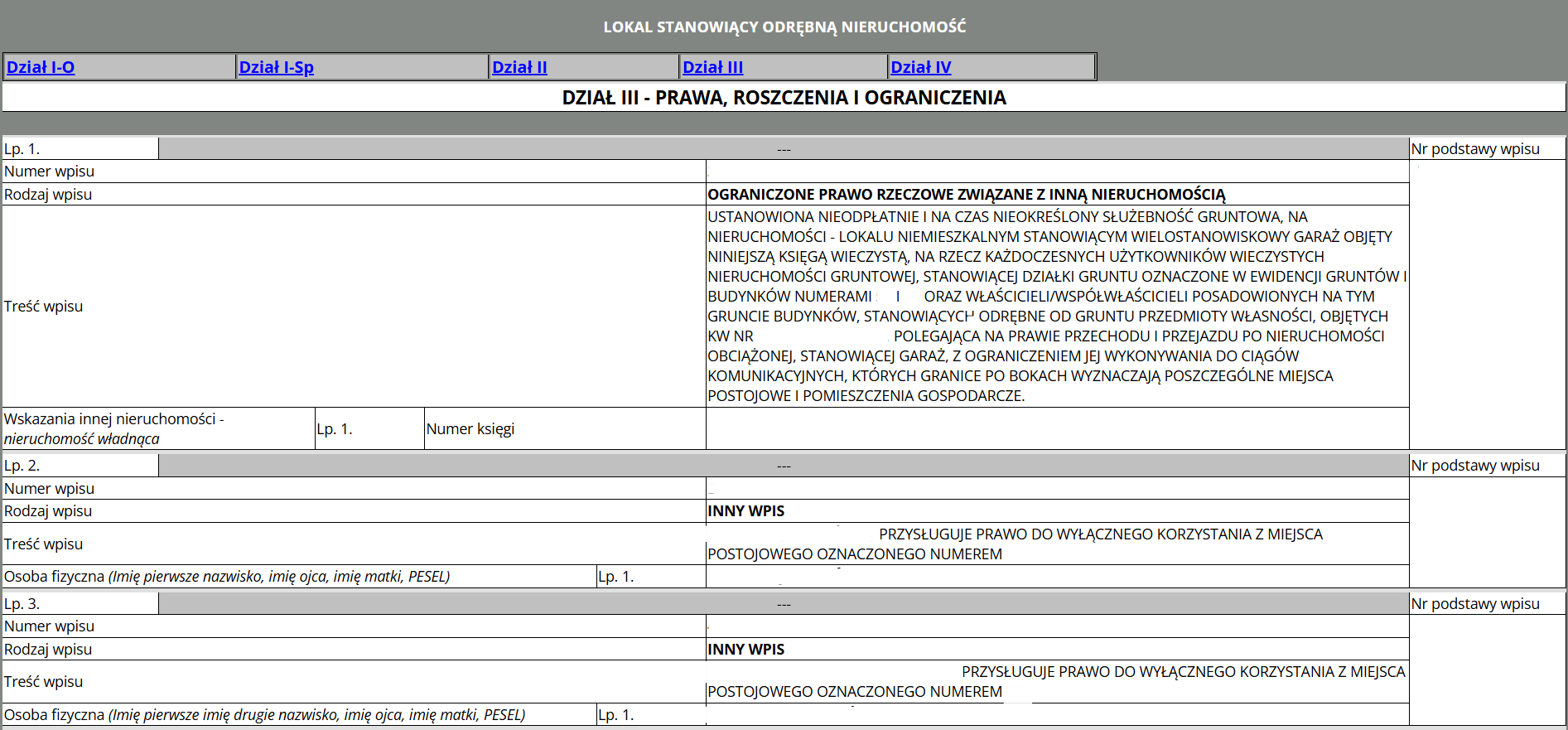Click 'Nr podstawy wpisu' header of entry Lp. 1

[1474, 149]
